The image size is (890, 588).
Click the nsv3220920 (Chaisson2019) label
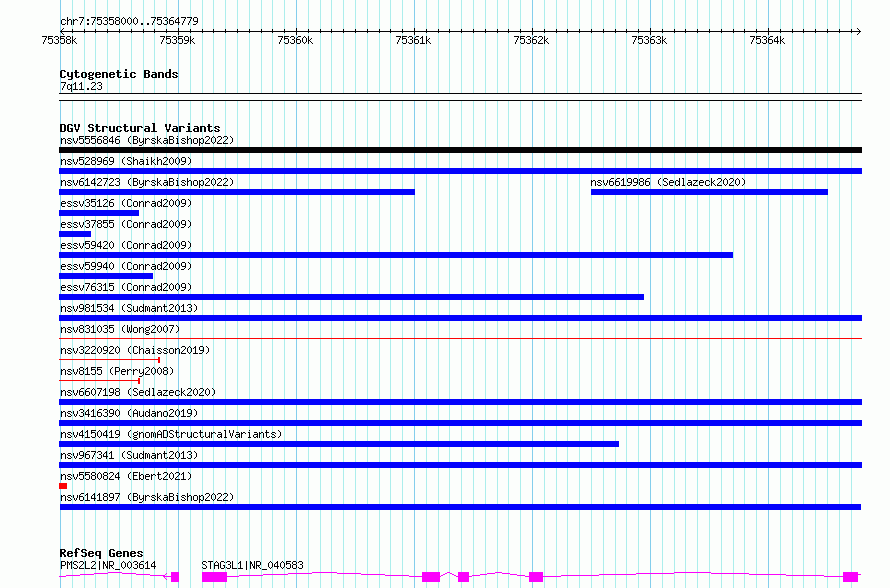click(x=135, y=350)
